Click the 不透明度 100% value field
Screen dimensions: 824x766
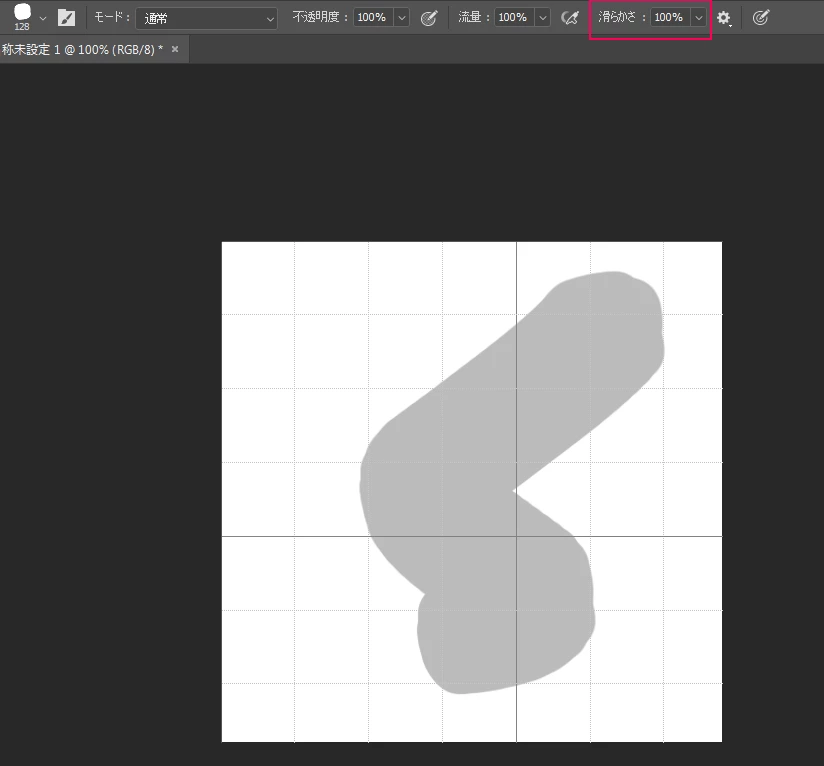[x=373, y=17]
